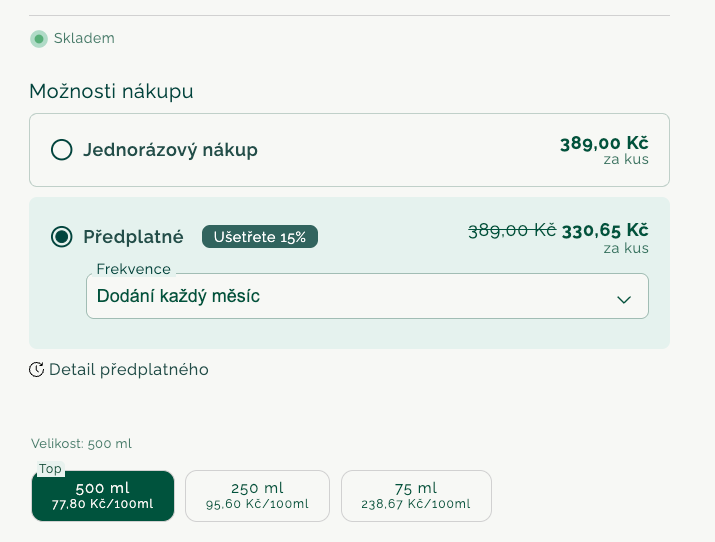
Task: Click the Top badge on the 500 ml option
Action: click(50, 468)
